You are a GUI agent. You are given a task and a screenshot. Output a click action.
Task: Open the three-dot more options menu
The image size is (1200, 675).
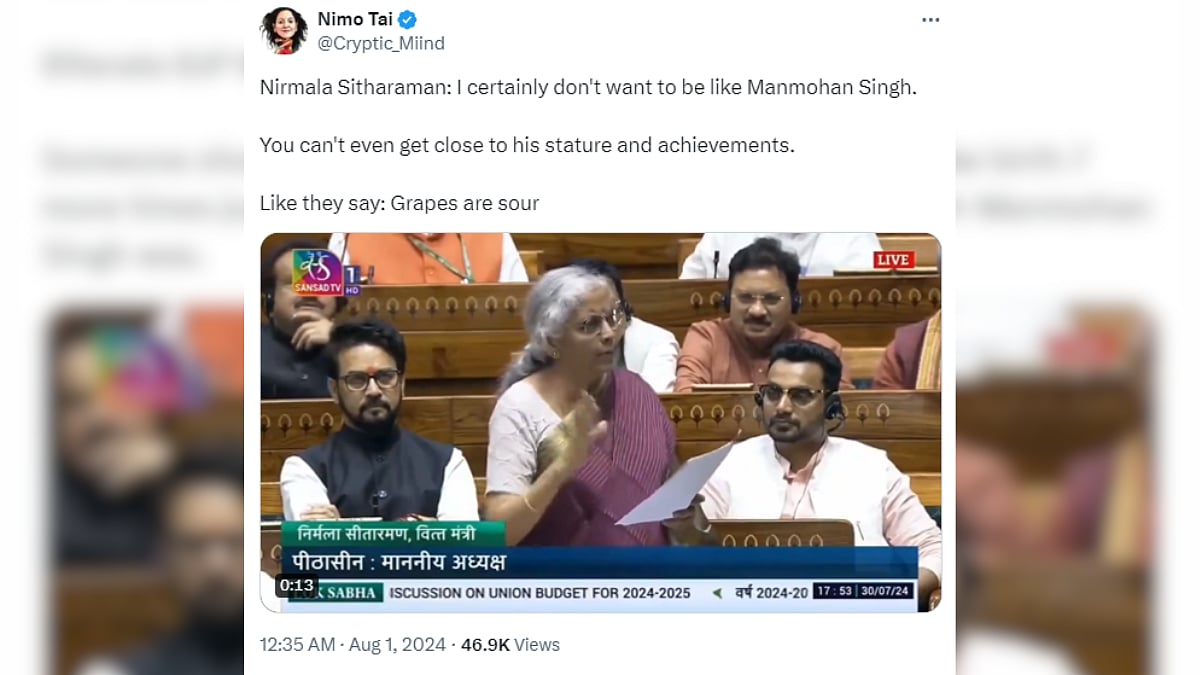coord(931,20)
